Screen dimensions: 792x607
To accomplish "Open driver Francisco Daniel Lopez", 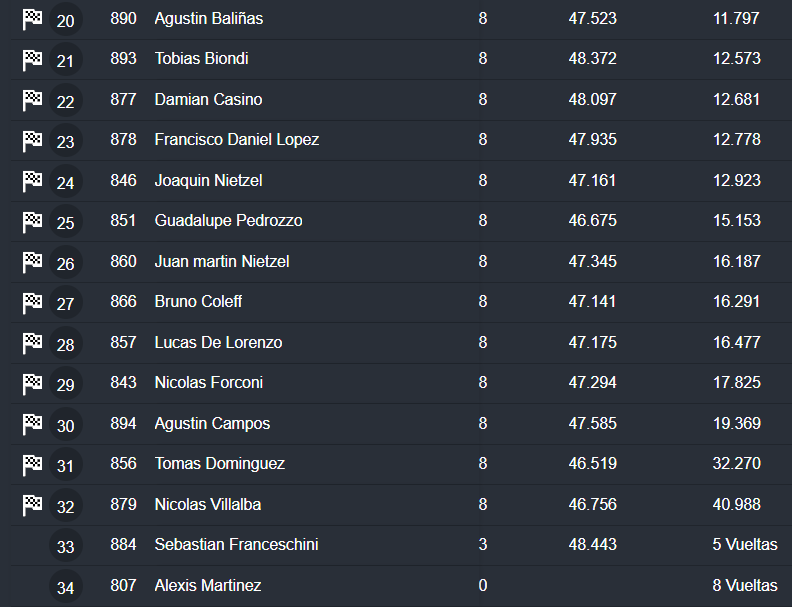I will tap(236, 140).
